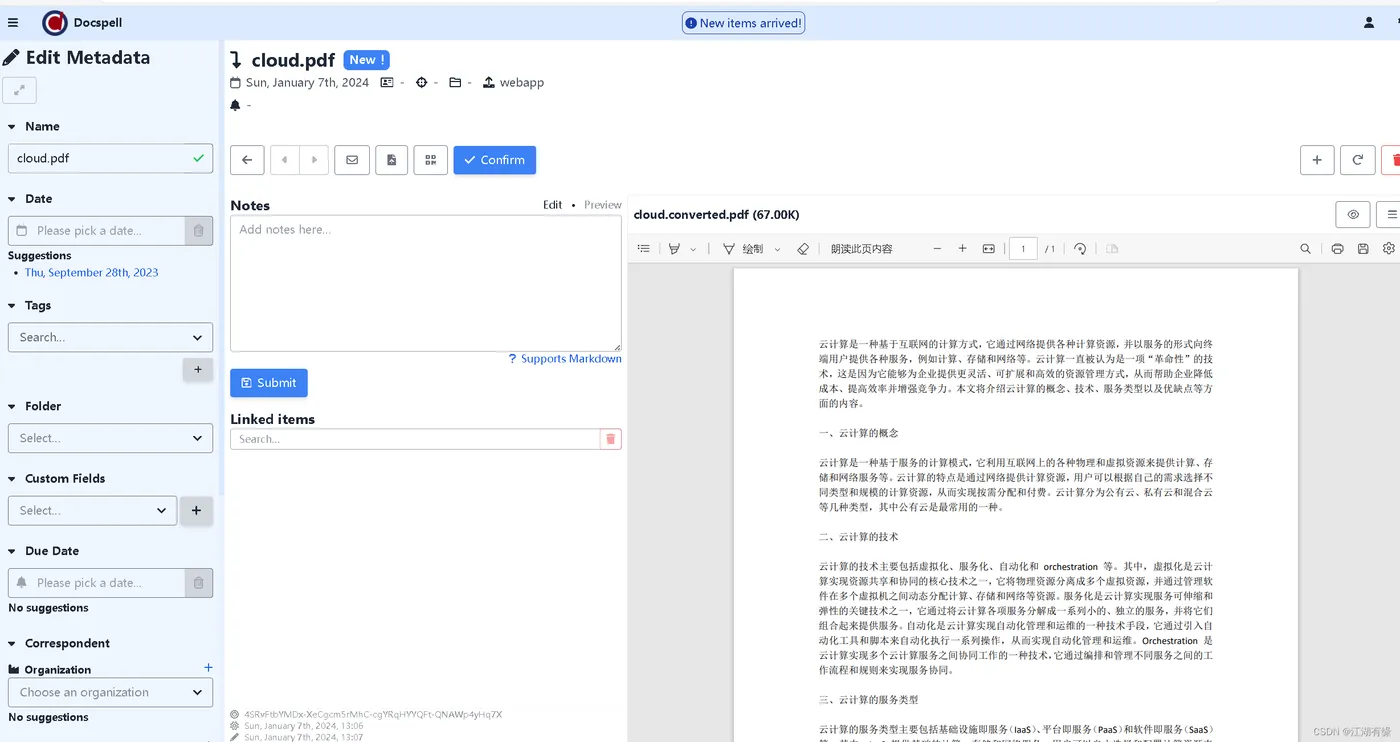
Task: Send item via the envelope button
Action: pos(352,160)
